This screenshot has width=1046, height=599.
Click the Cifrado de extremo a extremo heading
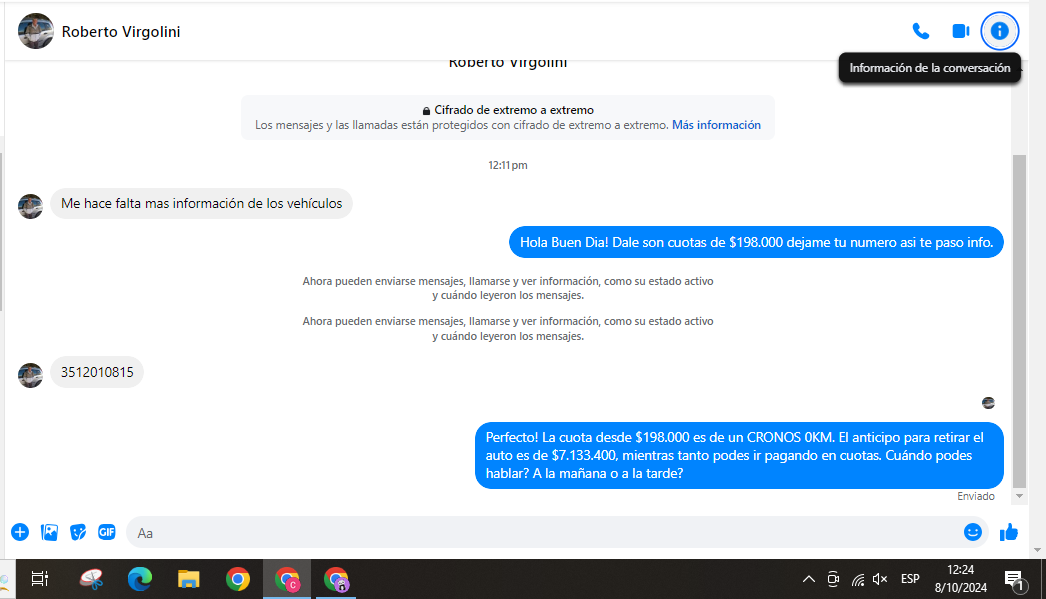pos(514,110)
